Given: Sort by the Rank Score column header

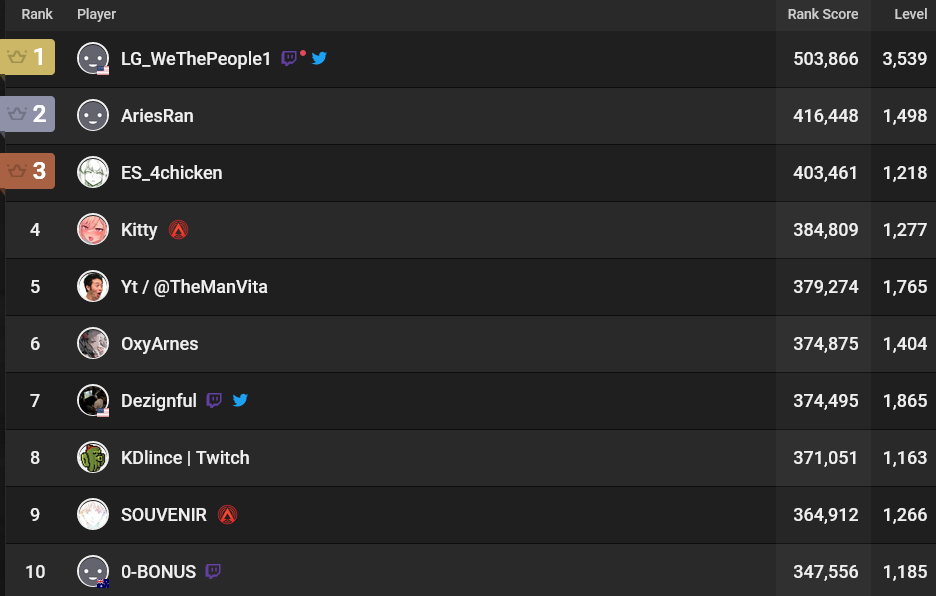Looking at the screenshot, I should tap(822, 15).
